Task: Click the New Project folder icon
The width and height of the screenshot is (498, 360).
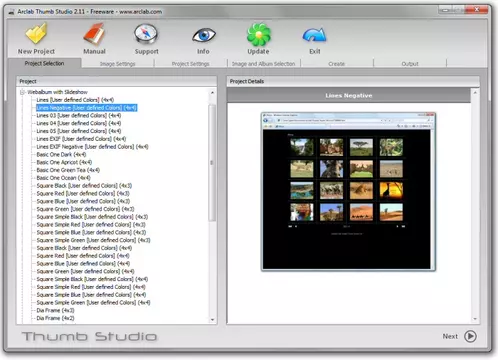Action: tap(36, 34)
